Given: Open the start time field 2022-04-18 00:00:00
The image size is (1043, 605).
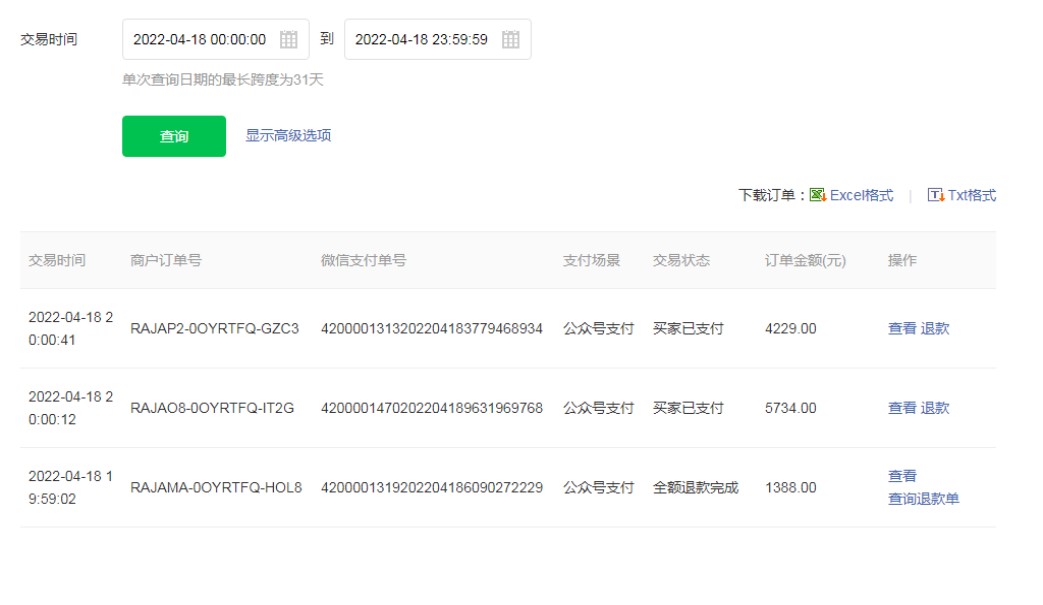Looking at the screenshot, I should click(x=200, y=40).
